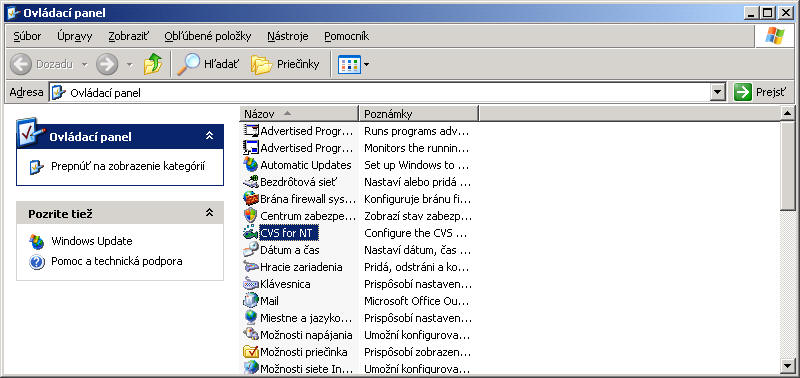Screen dimensions: 800x378
Task: Open Pomoc a technická podpora link
Action: [x=117, y=262]
